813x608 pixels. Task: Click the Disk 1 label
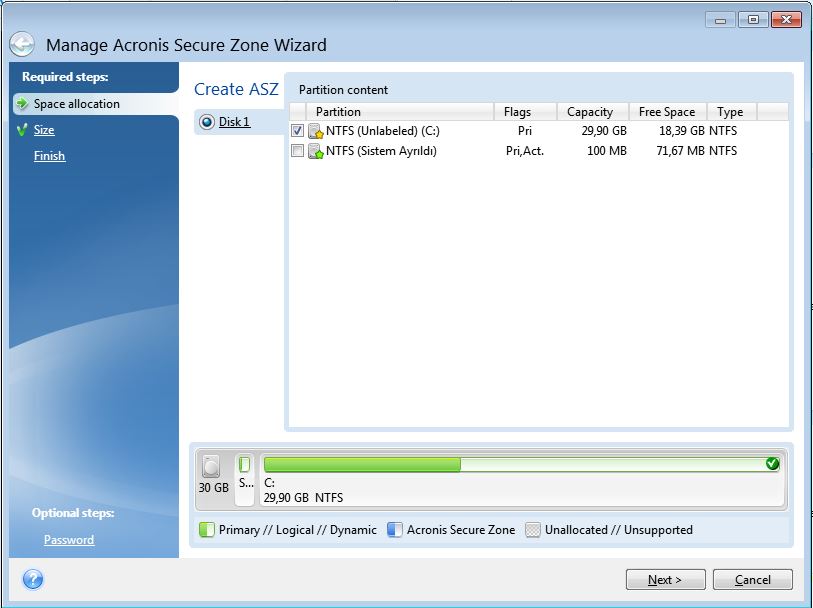pyautogui.click(x=234, y=122)
